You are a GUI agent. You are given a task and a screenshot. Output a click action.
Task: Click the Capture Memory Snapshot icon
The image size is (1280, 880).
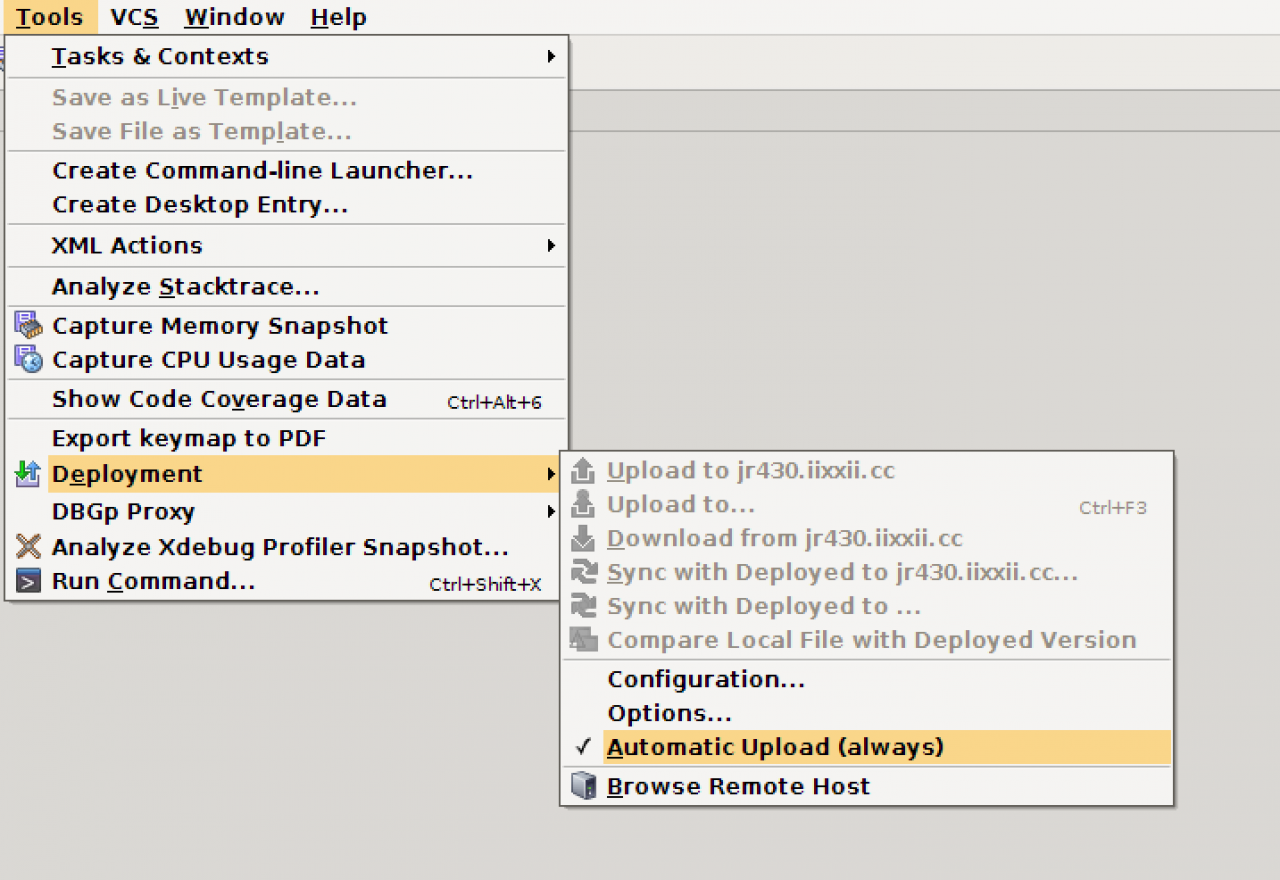click(29, 326)
